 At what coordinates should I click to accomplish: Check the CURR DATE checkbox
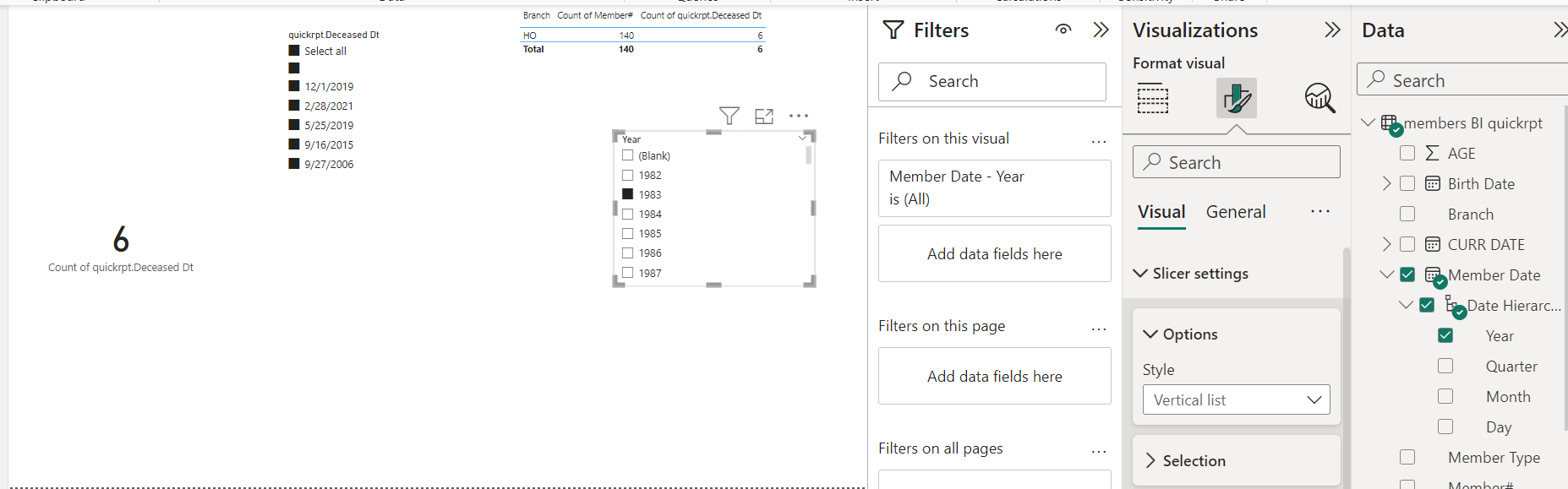(x=1407, y=244)
